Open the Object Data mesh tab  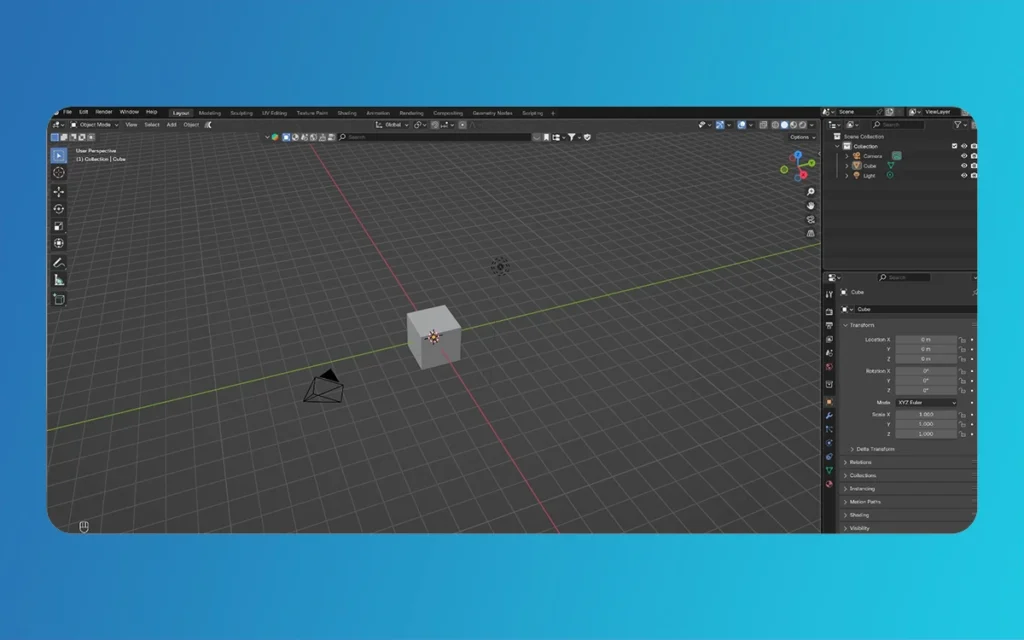pyautogui.click(x=829, y=470)
